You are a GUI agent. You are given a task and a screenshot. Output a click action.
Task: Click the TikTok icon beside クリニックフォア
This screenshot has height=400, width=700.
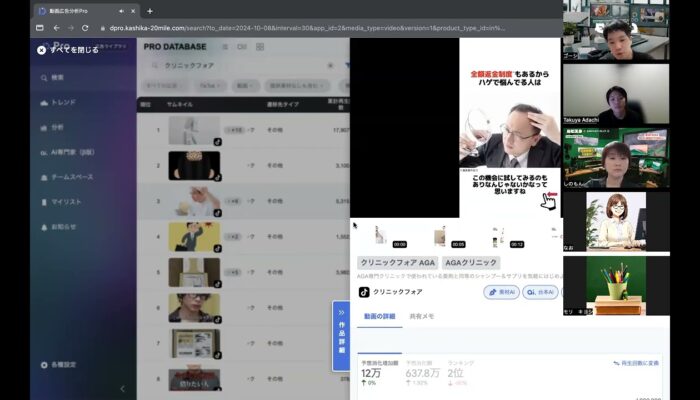364,292
